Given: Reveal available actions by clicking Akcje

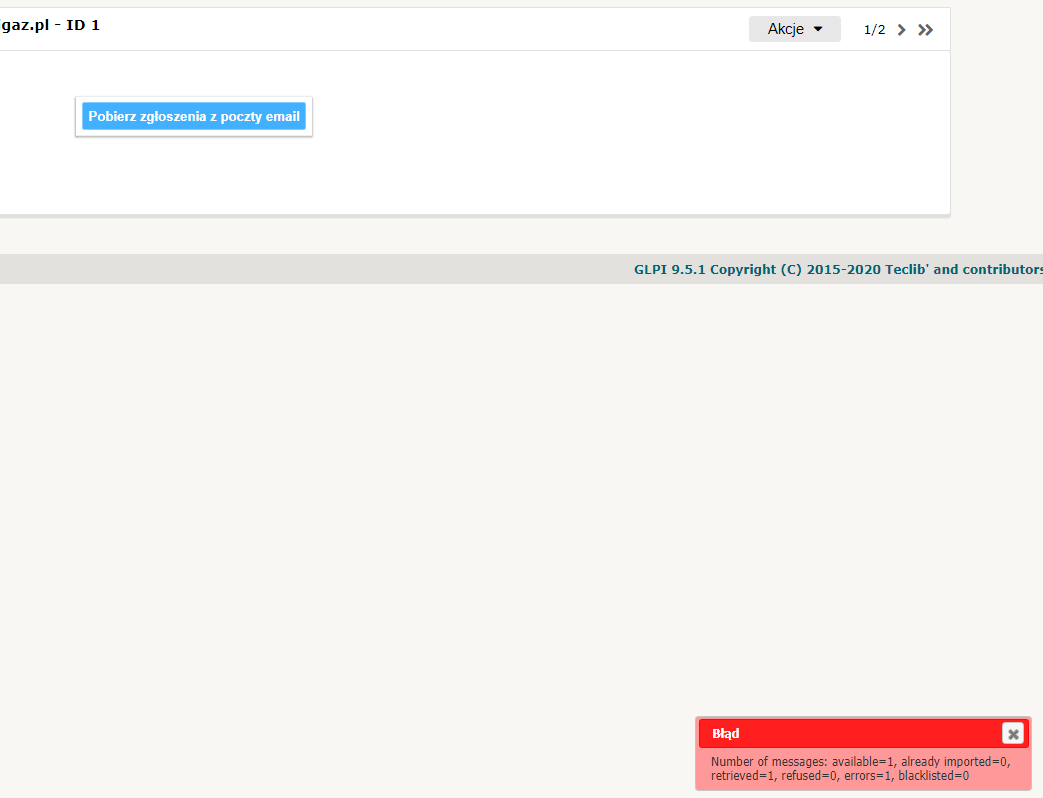Looking at the screenshot, I should pos(794,29).
